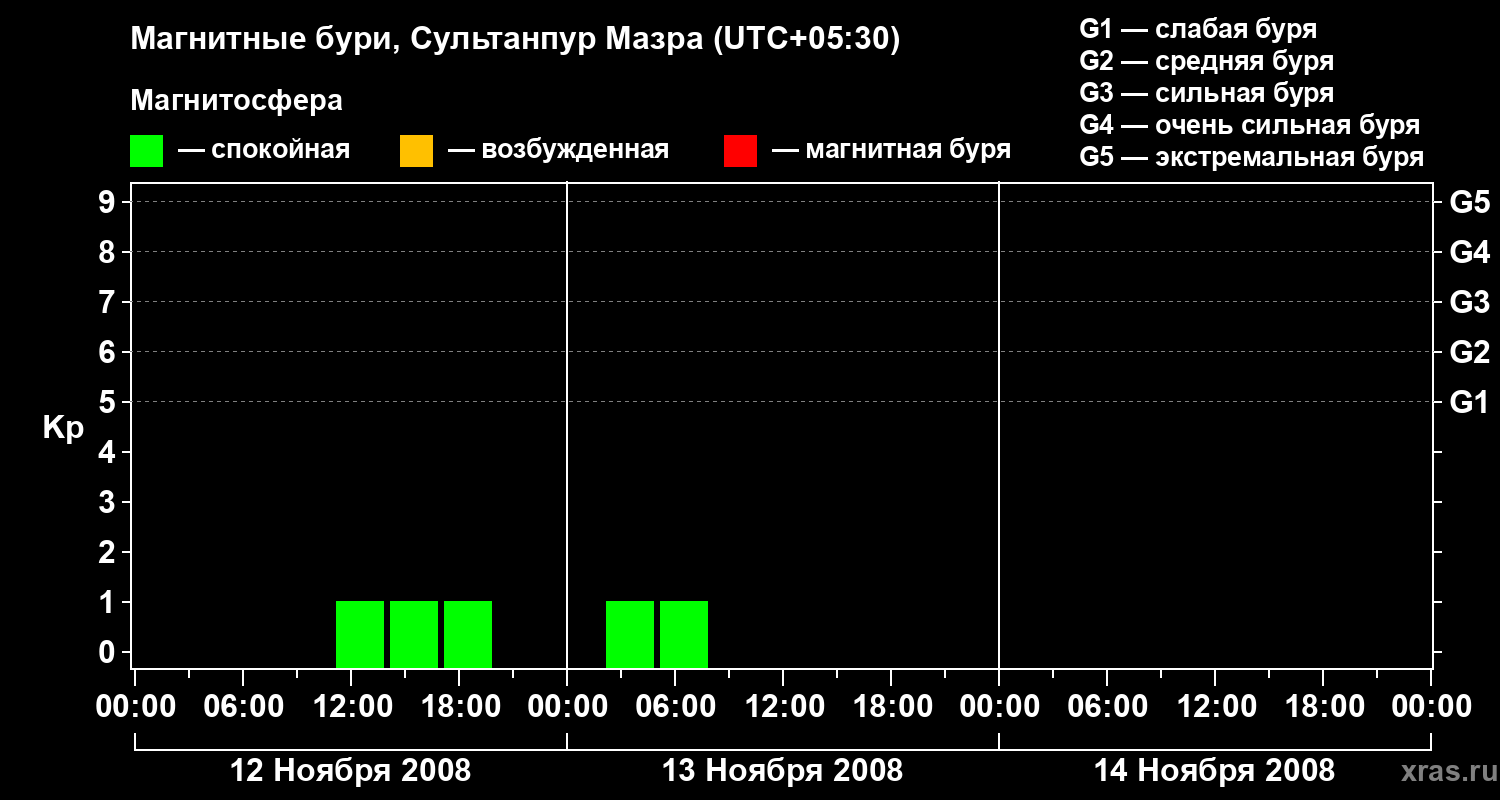This screenshot has height=800, width=1500.
Task: Click the G1 right-axis label
Action: coord(1470,403)
